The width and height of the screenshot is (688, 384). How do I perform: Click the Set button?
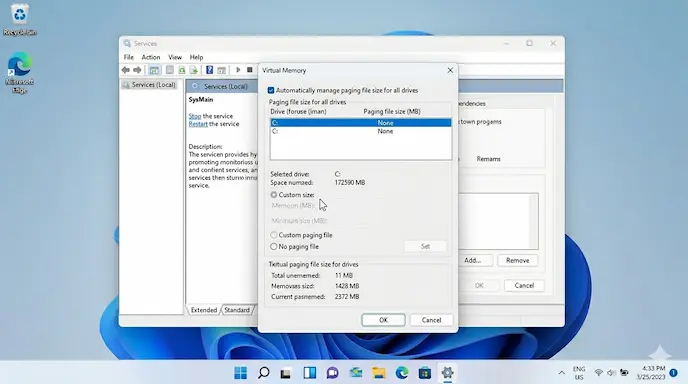click(x=425, y=247)
